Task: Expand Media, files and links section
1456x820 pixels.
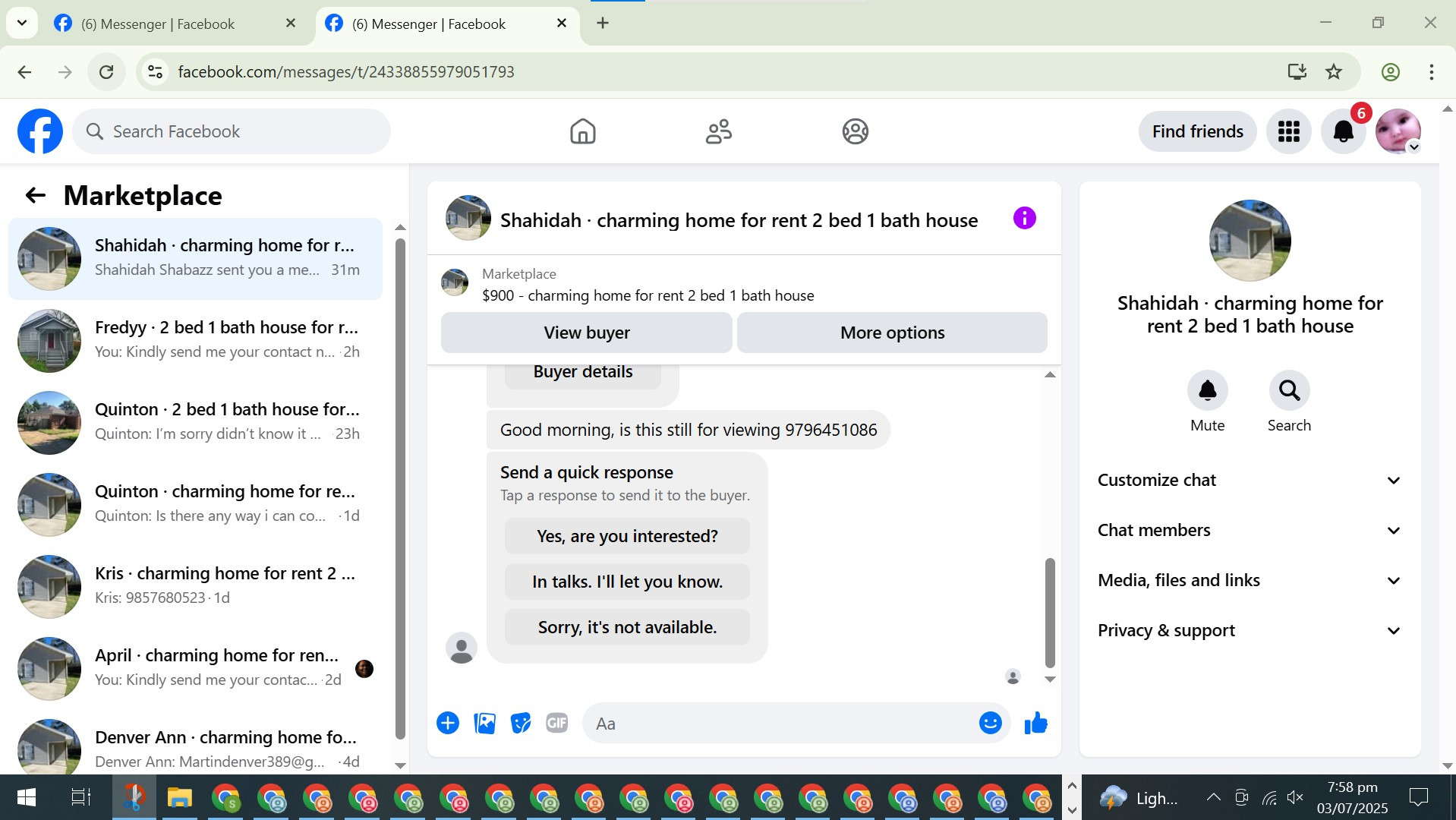Action: click(x=1250, y=580)
